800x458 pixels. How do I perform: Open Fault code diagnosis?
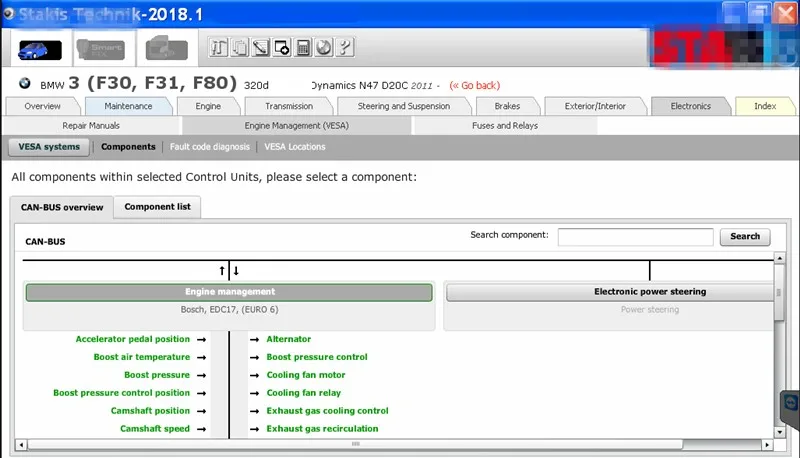[210, 147]
